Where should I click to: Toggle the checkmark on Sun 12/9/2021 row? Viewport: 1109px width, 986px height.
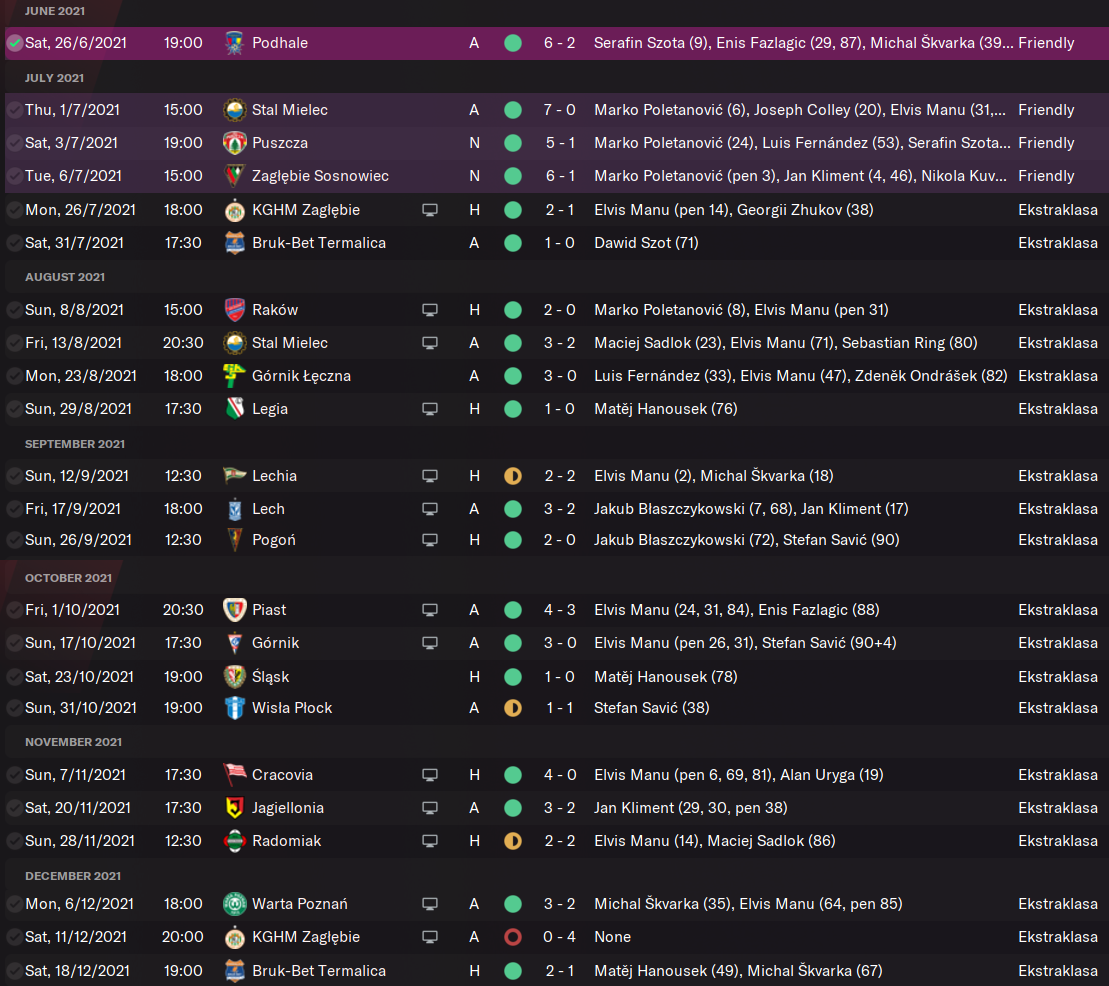(x=14, y=476)
